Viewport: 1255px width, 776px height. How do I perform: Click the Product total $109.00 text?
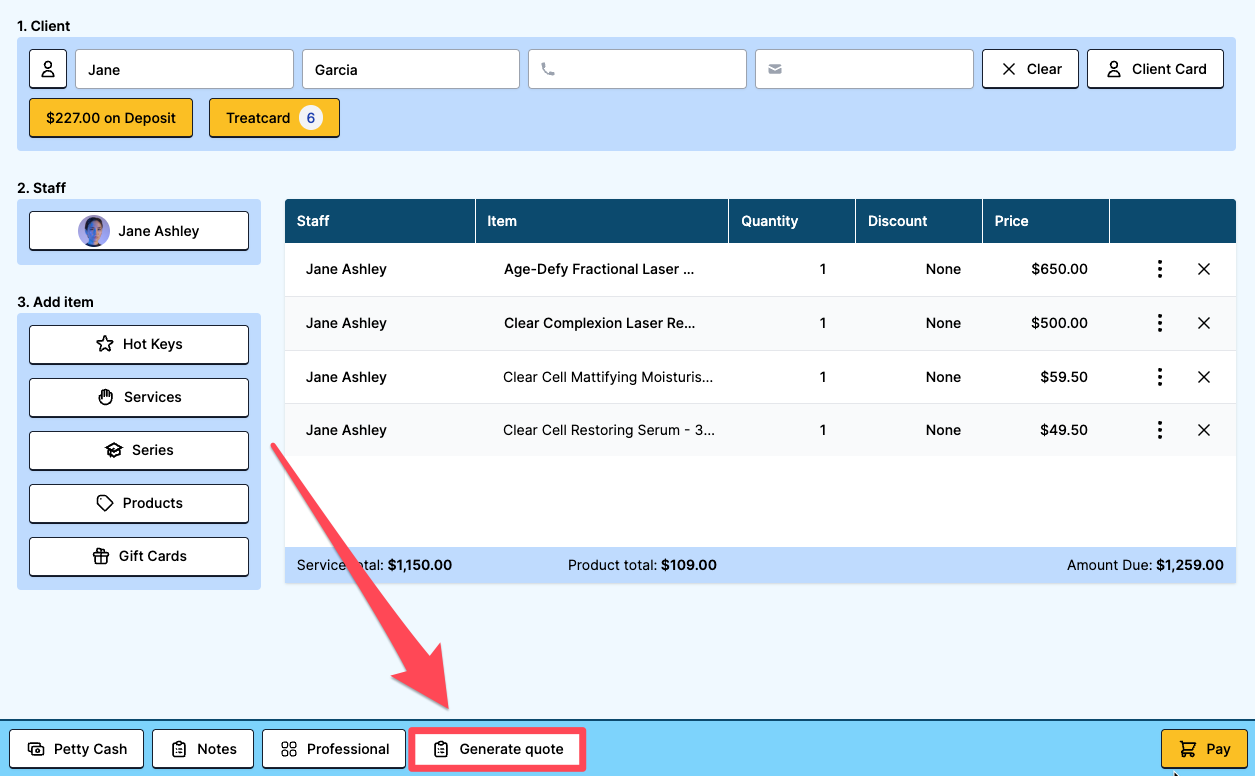click(642, 565)
